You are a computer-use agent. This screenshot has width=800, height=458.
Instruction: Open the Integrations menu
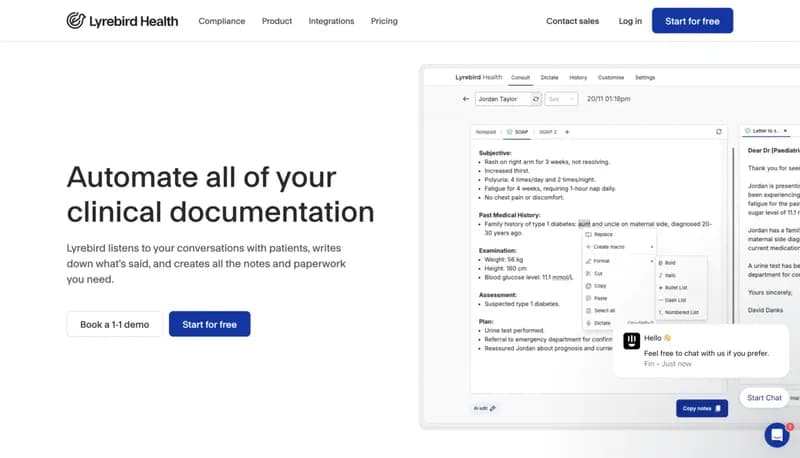pyautogui.click(x=331, y=21)
